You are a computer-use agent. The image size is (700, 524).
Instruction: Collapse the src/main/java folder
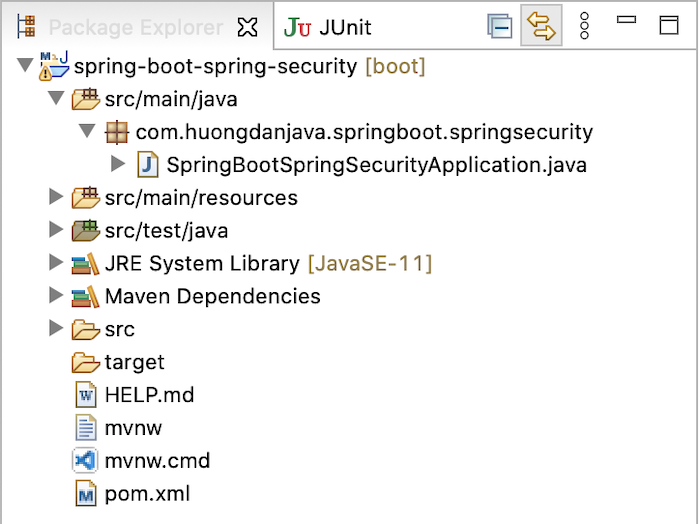pyautogui.click(x=56, y=98)
